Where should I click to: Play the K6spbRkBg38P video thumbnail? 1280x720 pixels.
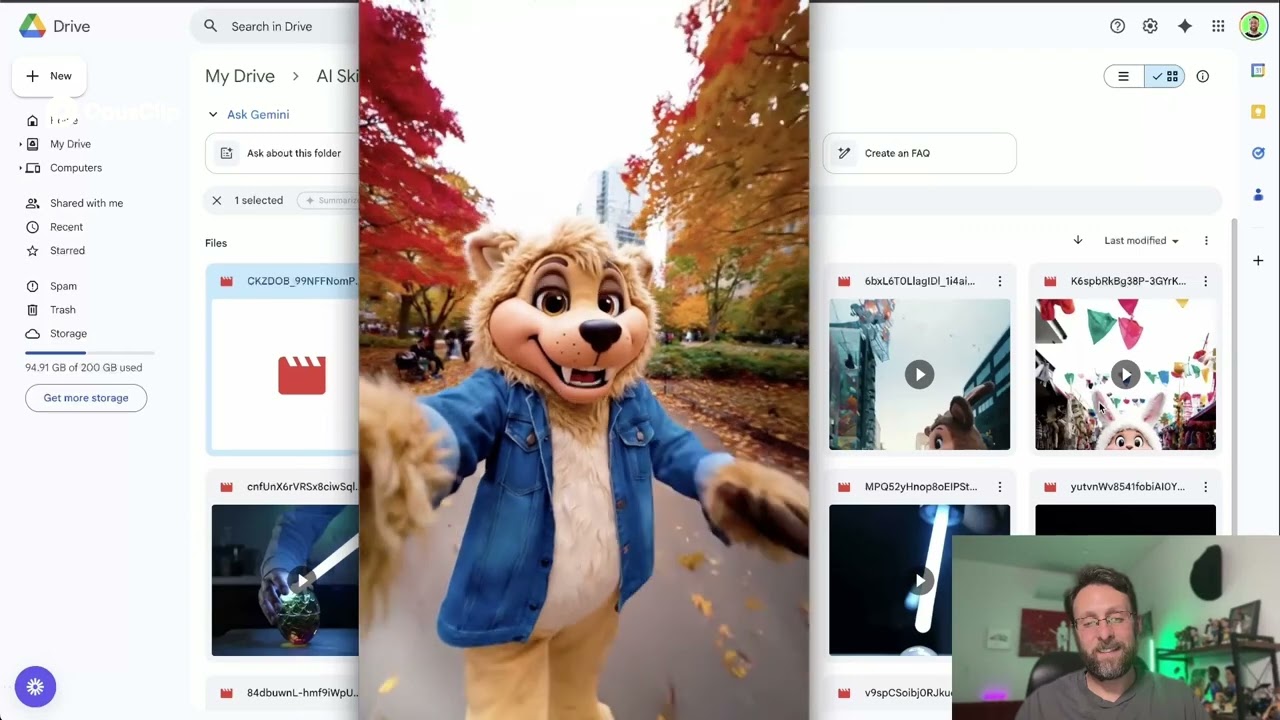point(1125,374)
